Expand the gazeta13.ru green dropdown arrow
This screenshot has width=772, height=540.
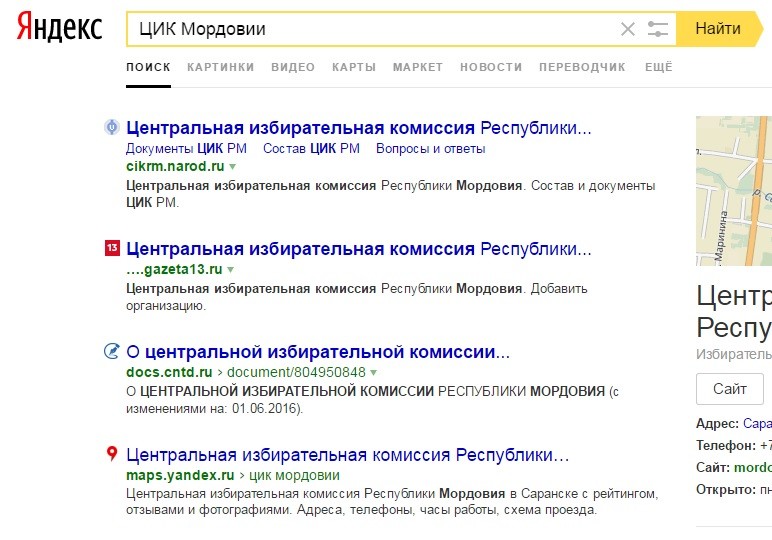point(230,270)
